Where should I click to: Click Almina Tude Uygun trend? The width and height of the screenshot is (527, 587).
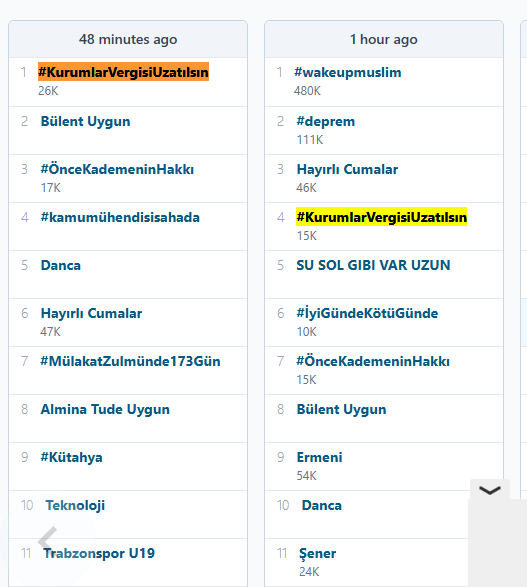105,409
